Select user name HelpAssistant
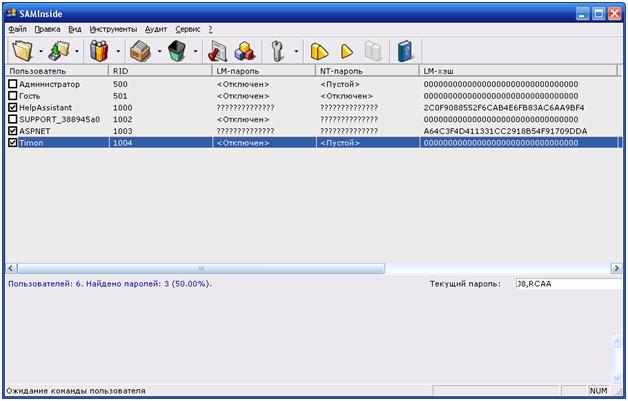Image resolution: width=628 pixels, height=401 pixels. 46,107
